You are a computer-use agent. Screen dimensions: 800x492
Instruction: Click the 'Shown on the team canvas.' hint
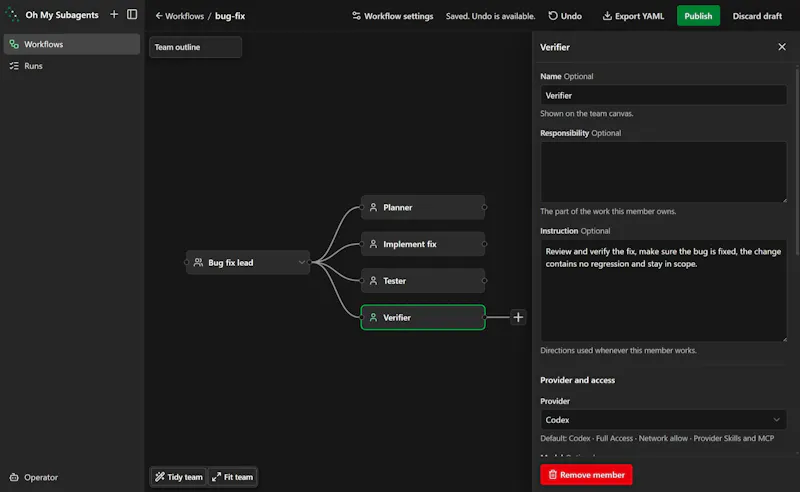pos(587,114)
